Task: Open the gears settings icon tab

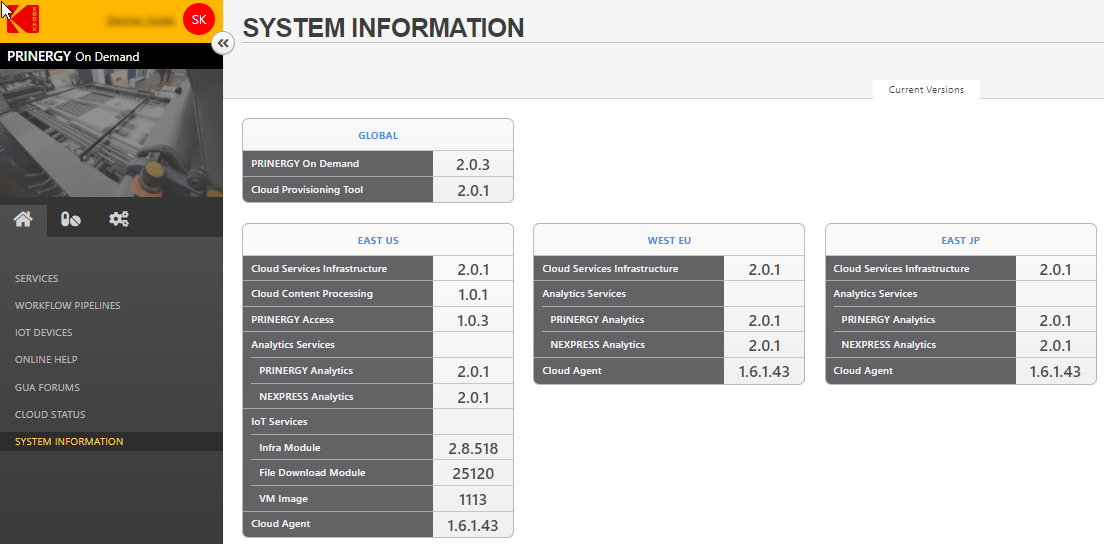Action: pyautogui.click(x=119, y=220)
